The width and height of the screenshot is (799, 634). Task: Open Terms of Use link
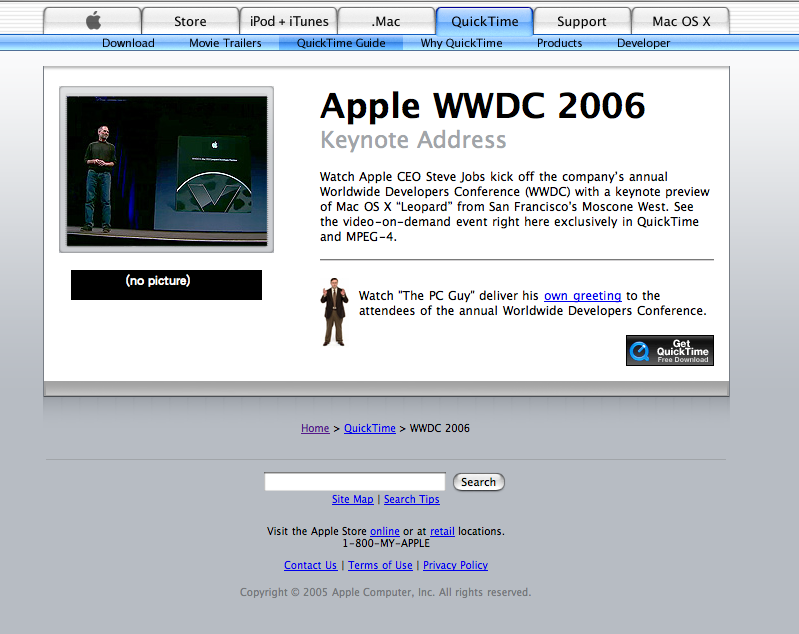pos(380,565)
